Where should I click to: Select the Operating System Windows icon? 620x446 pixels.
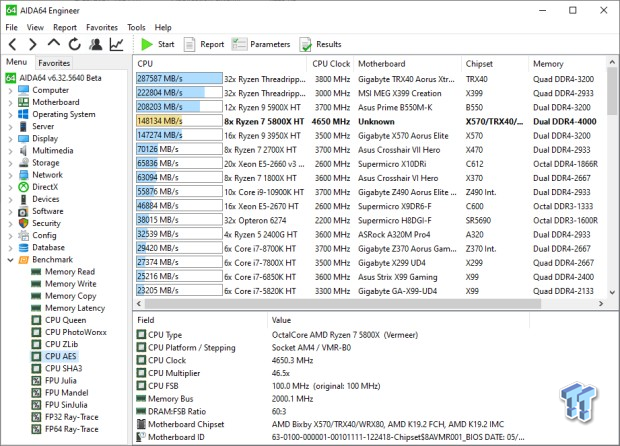(x=24, y=114)
